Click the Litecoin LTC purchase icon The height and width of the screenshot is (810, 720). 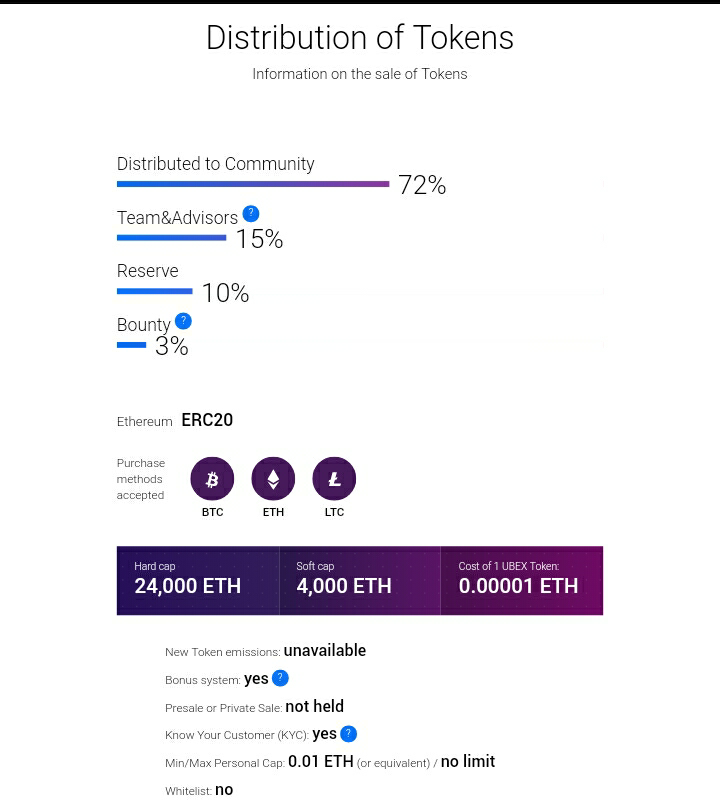[x=334, y=479]
